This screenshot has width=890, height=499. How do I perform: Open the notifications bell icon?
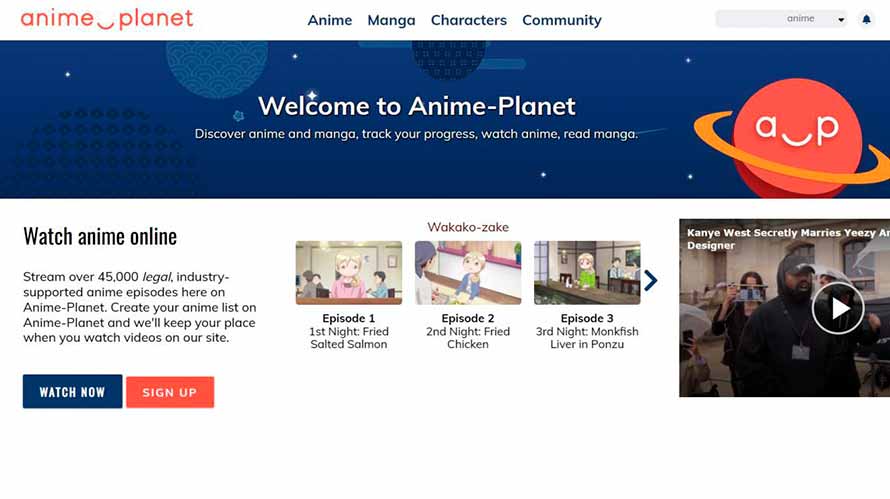866,19
